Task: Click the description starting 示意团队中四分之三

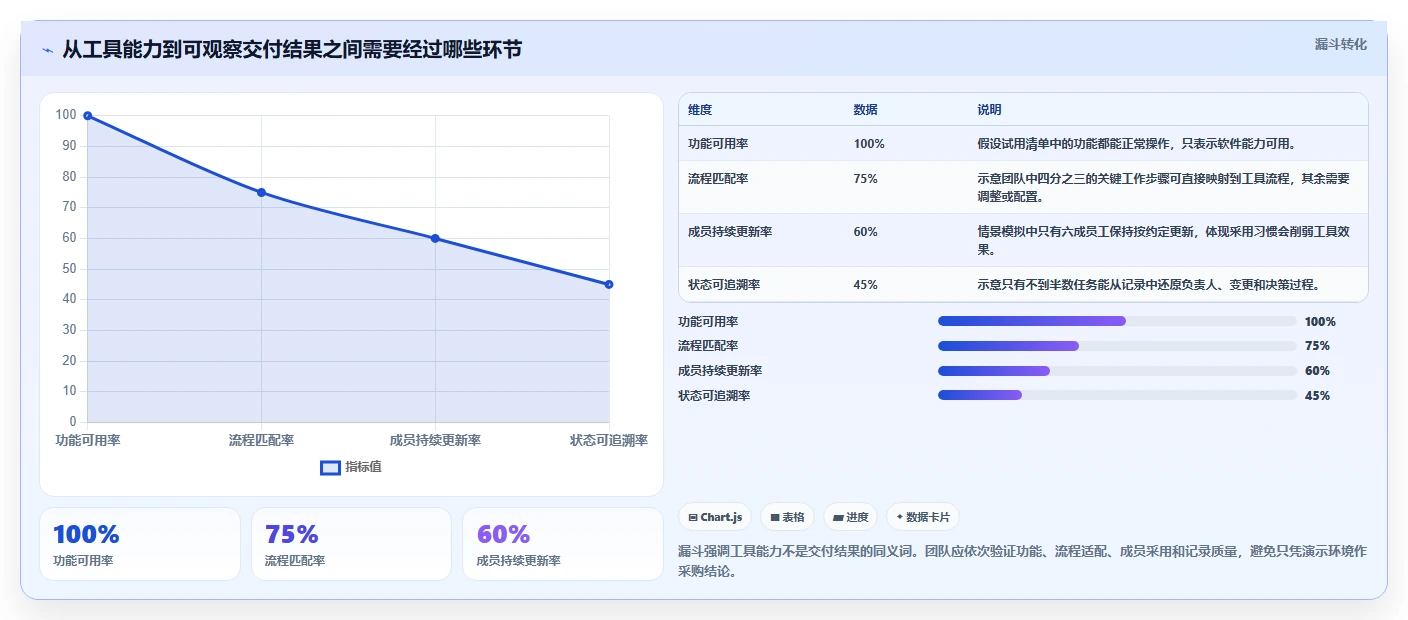Action: tap(1164, 188)
